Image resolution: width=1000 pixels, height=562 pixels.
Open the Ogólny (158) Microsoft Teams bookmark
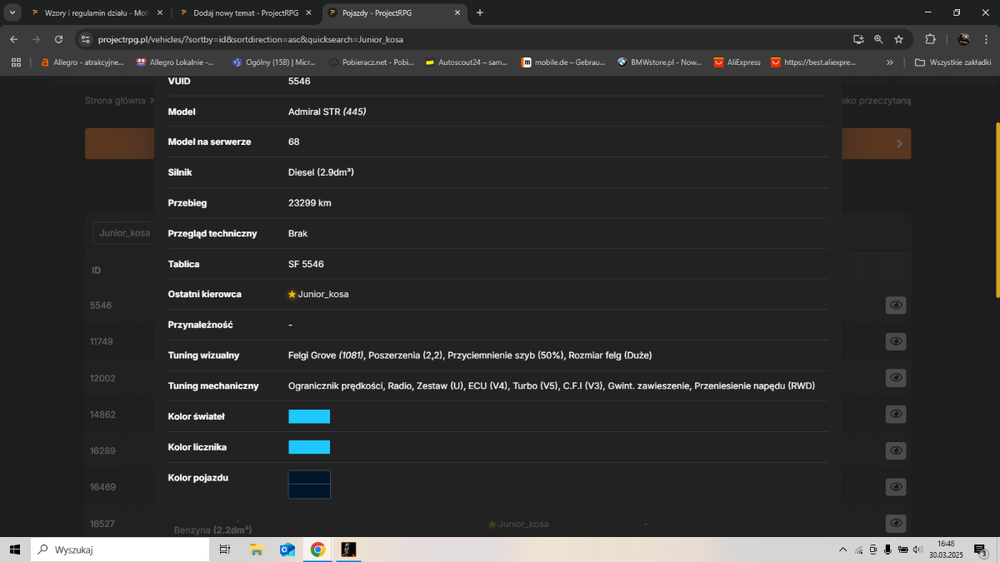[x=274, y=63]
